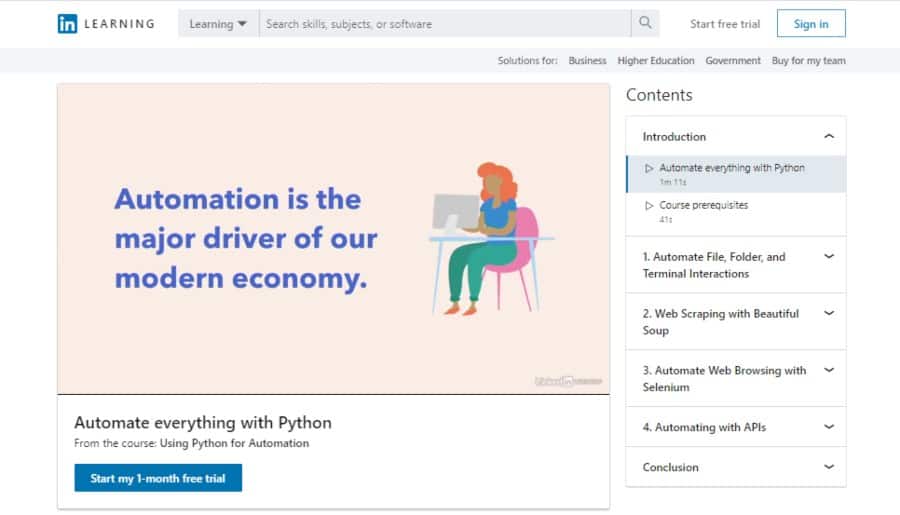Image resolution: width=900 pixels, height=515 pixels.
Task: Open the Higher Education solutions link
Action: [x=655, y=60]
